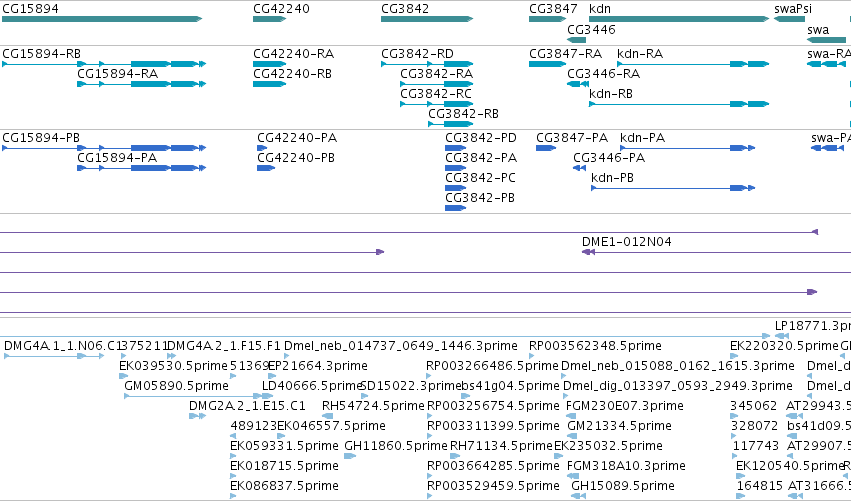Select RP003256754.5prime EST
The width and height of the screenshot is (851, 501).
point(430,416)
